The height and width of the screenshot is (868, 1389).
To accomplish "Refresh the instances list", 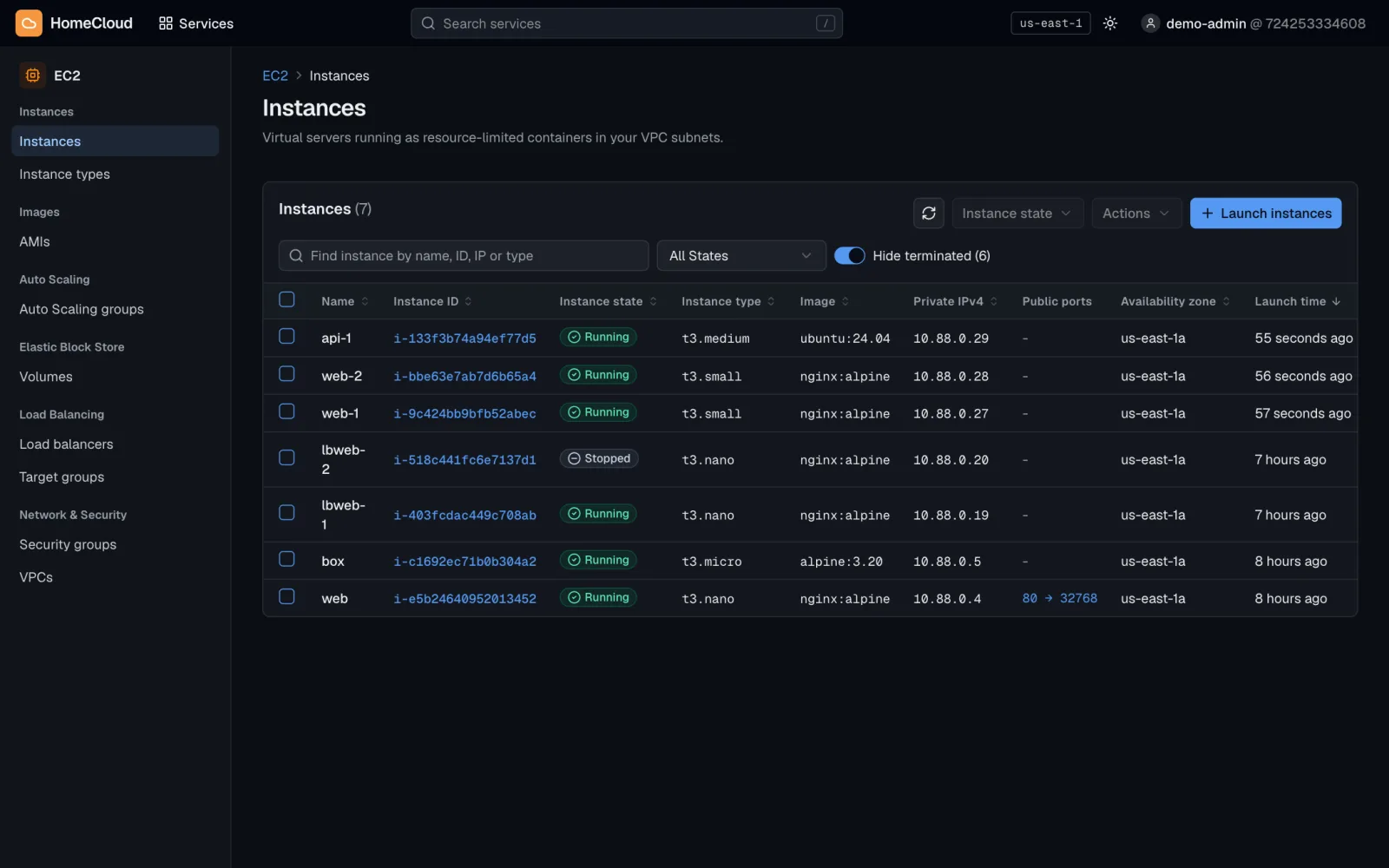I will coord(929,214).
